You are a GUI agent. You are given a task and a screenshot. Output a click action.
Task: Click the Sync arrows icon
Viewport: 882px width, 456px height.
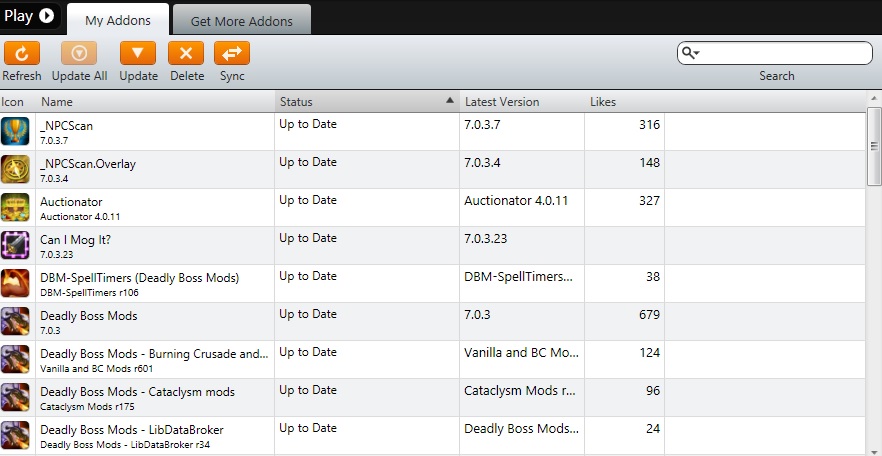(232, 54)
